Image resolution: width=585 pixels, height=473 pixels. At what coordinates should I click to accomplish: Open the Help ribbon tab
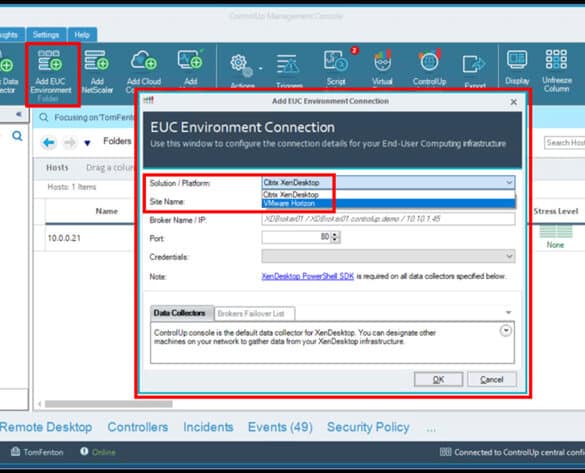82,35
